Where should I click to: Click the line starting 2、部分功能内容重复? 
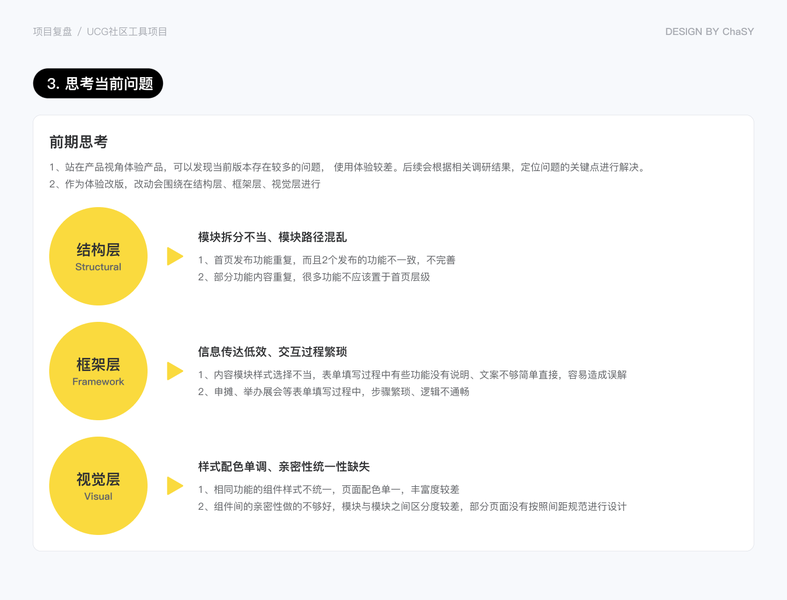(x=314, y=277)
